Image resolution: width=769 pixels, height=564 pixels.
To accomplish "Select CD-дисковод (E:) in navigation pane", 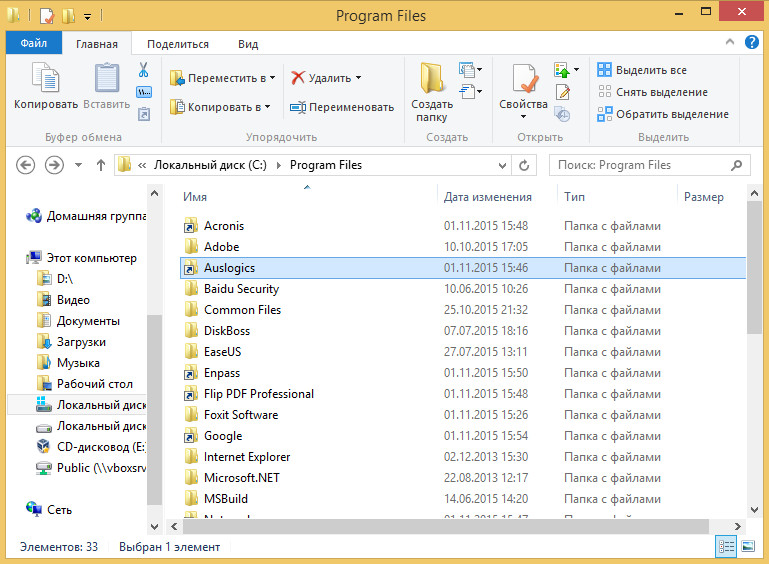I will point(92,447).
